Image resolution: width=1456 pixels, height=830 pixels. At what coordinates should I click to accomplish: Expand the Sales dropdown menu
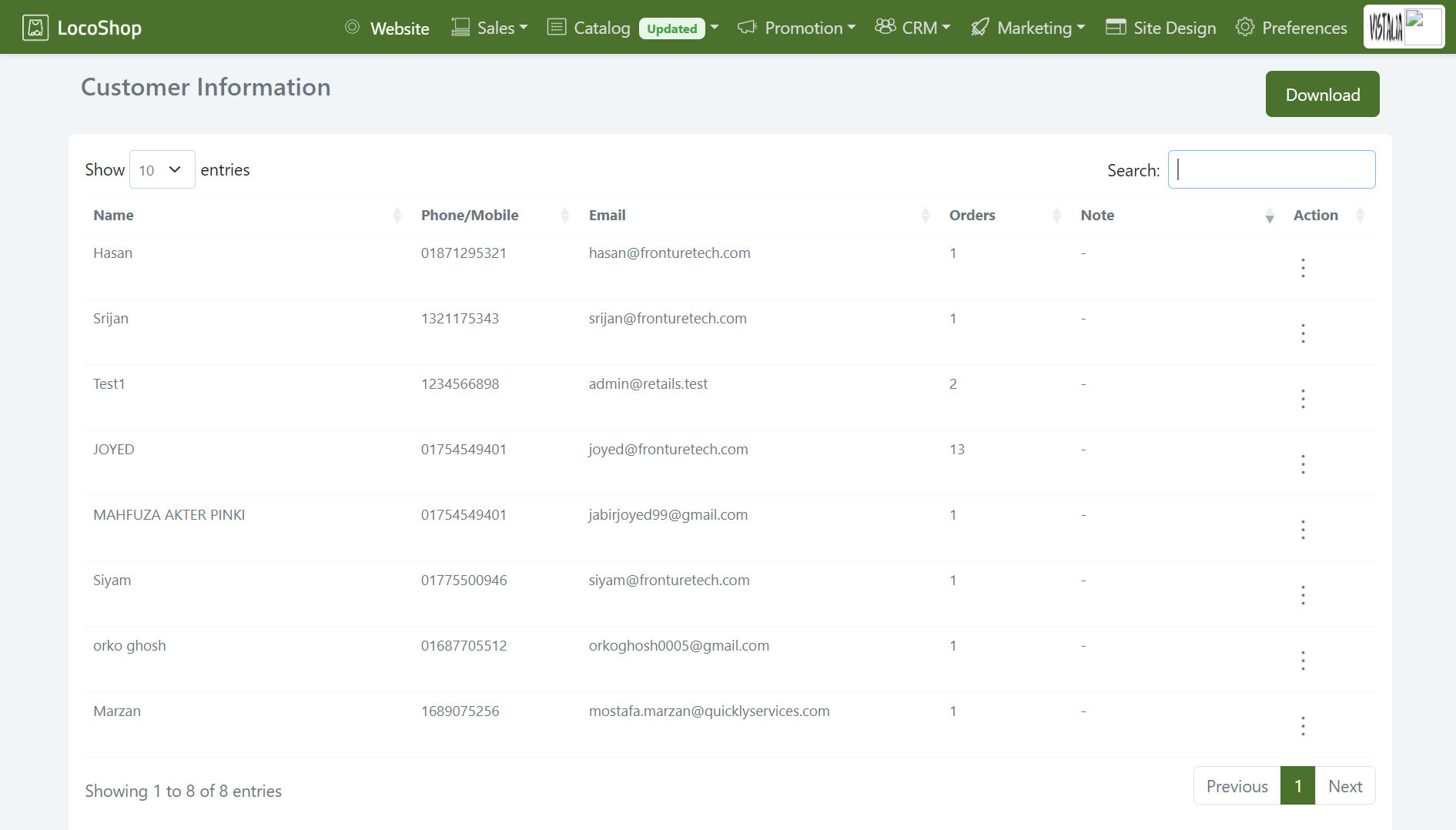pyautogui.click(x=490, y=28)
